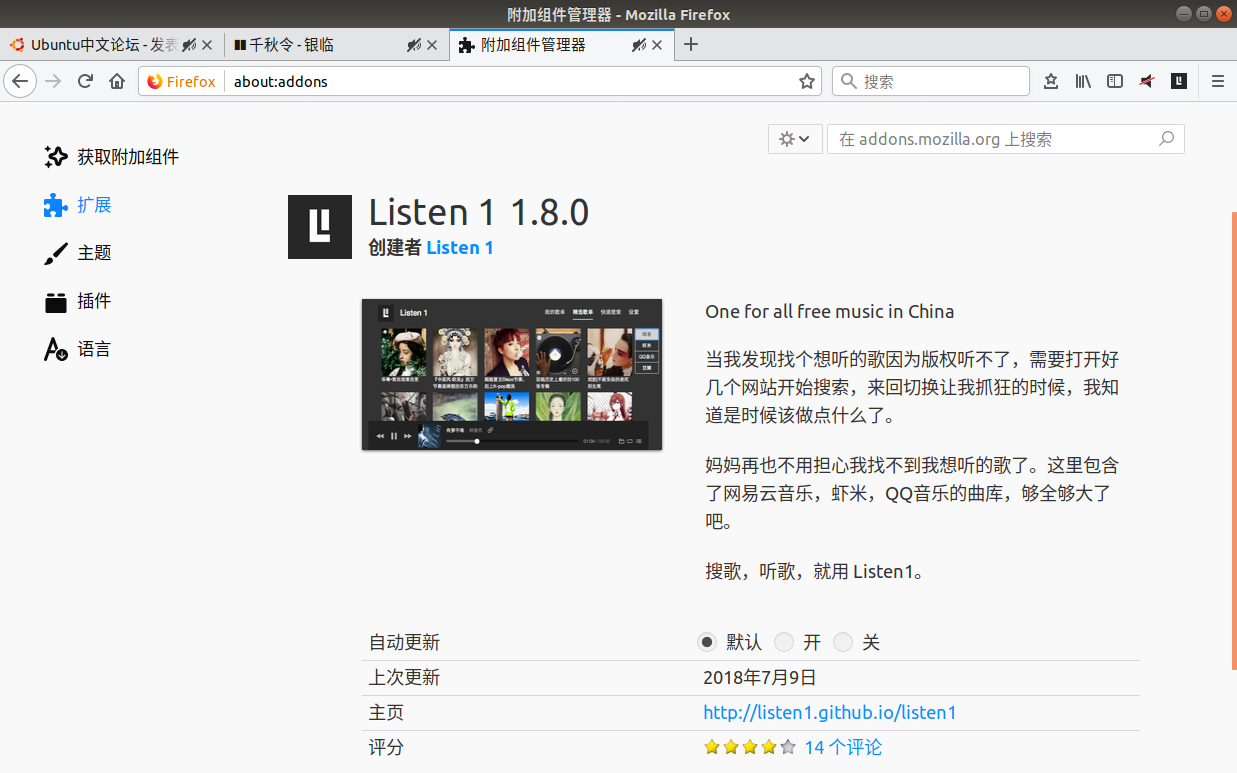Screen dimensions: 1237x773
Task: Focus the about:addons address bar
Action: 510,82
